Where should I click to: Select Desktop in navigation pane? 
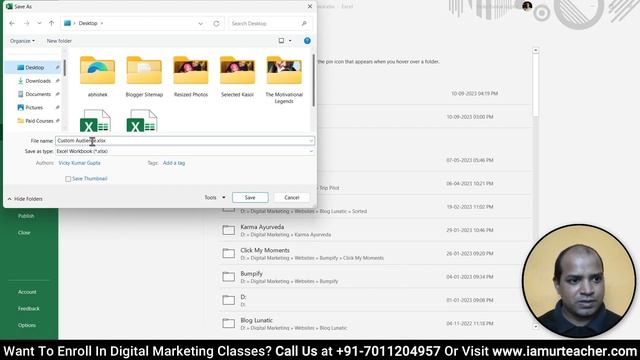tap(34, 68)
